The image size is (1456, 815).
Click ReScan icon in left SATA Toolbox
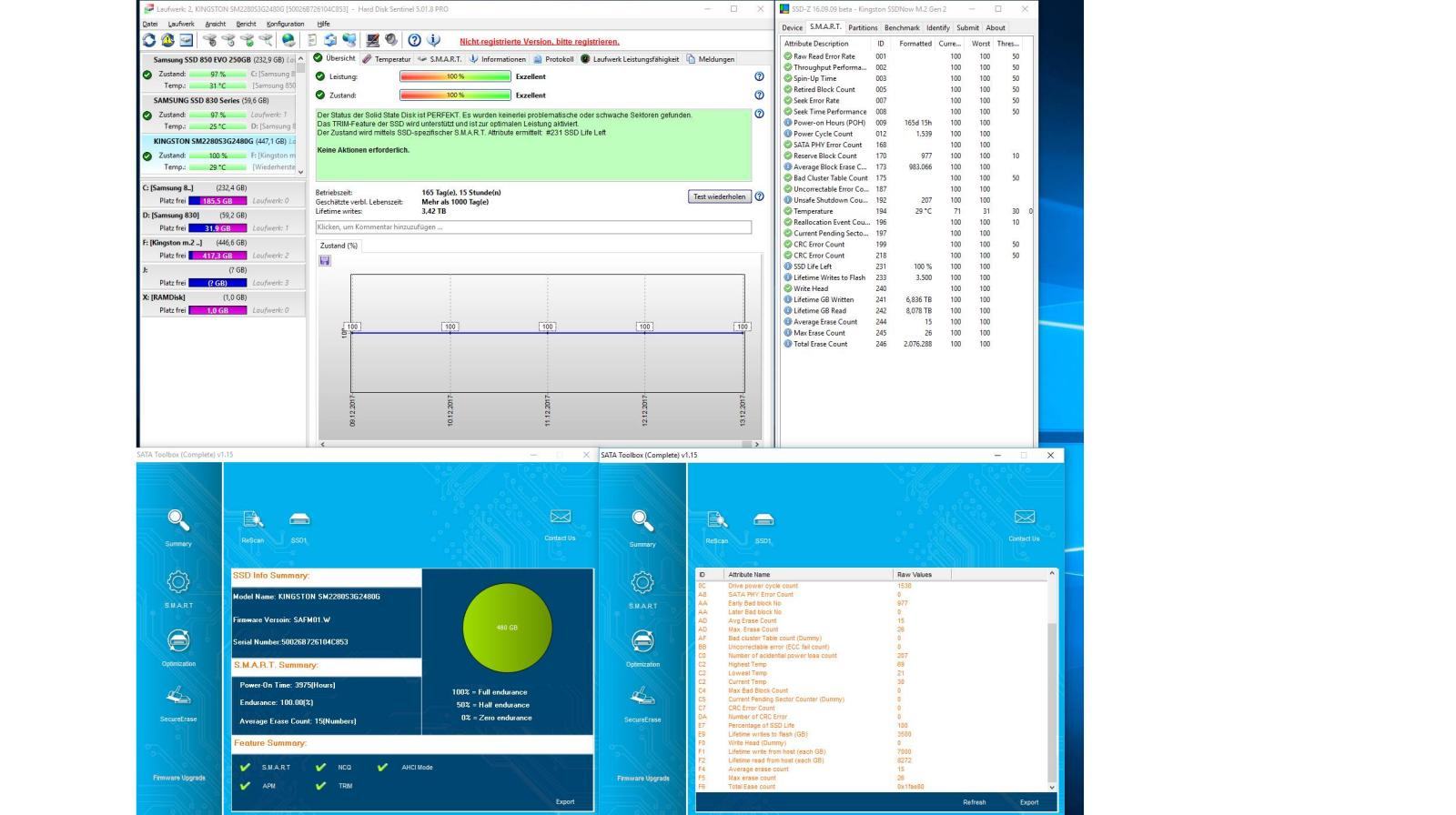pos(252,527)
